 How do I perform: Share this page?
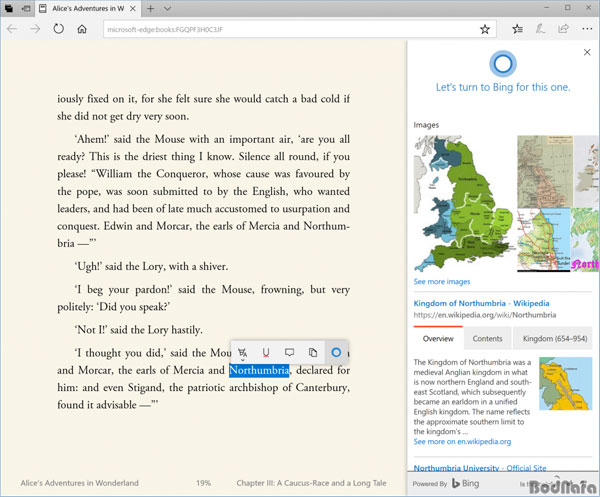[x=563, y=29]
